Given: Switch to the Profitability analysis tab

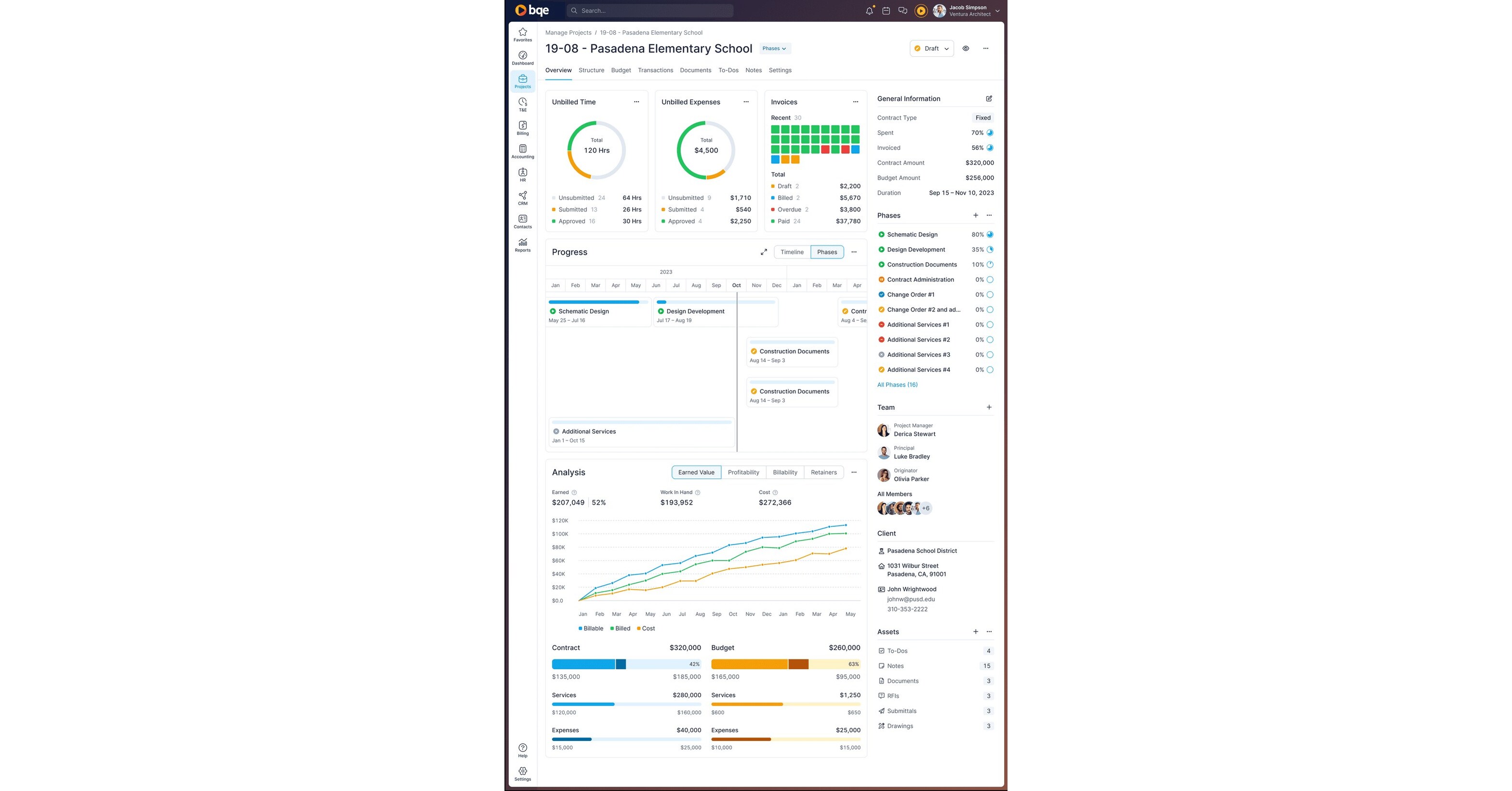Looking at the screenshot, I should pos(743,472).
